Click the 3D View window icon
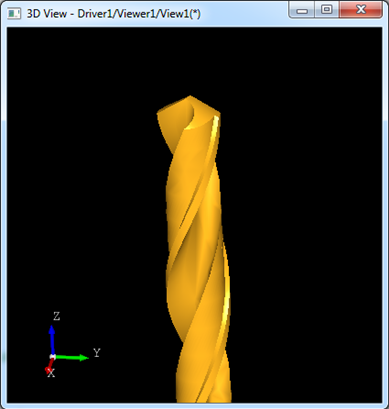This screenshot has width=389, height=409. pyautogui.click(x=14, y=13)
